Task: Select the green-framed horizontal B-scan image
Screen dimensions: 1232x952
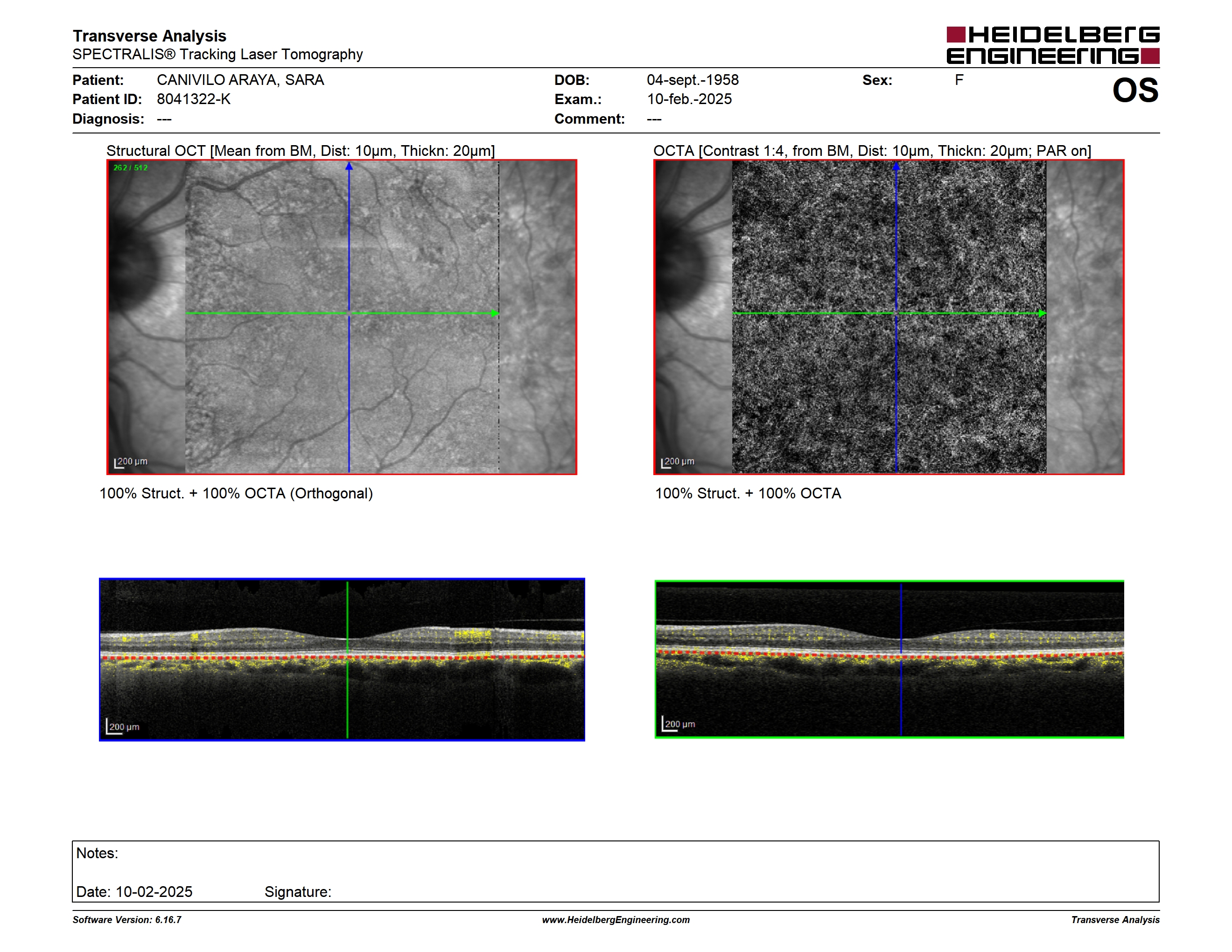Action: 889,659
